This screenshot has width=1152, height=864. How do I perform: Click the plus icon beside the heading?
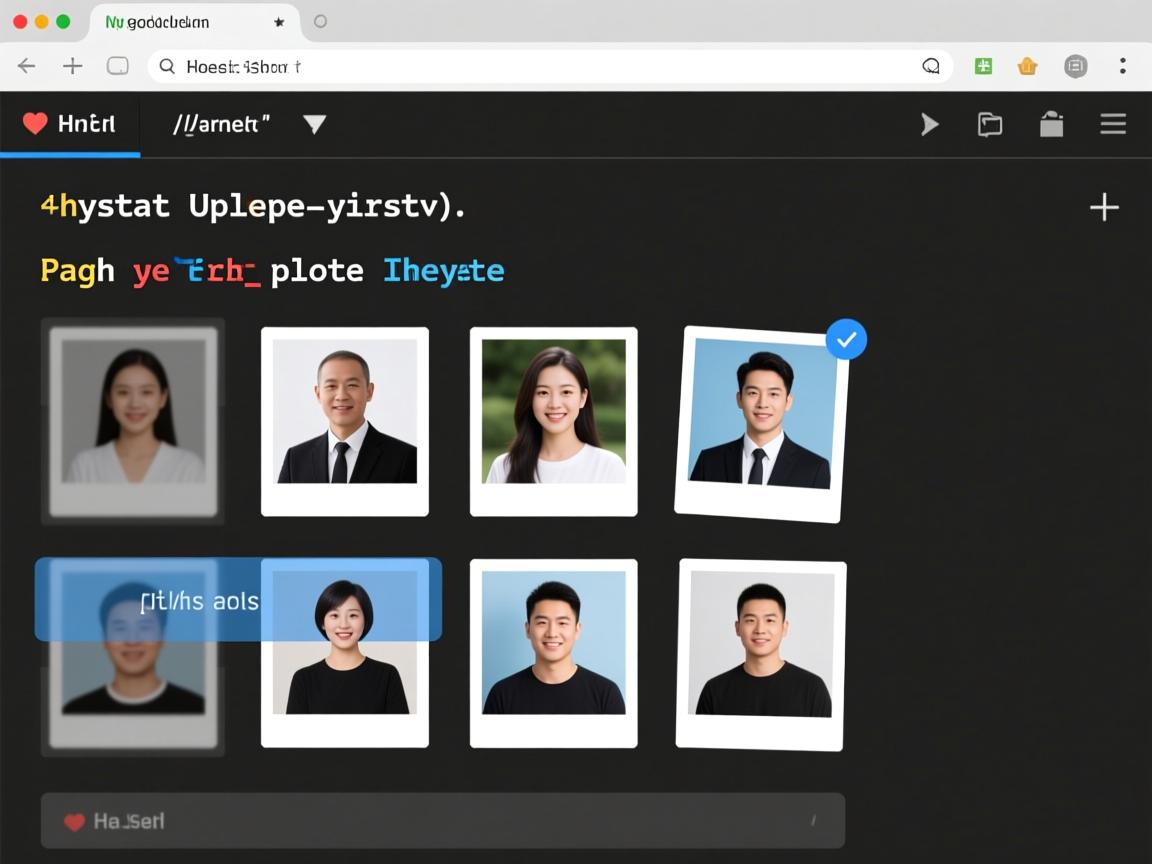tap(1104, 207)
